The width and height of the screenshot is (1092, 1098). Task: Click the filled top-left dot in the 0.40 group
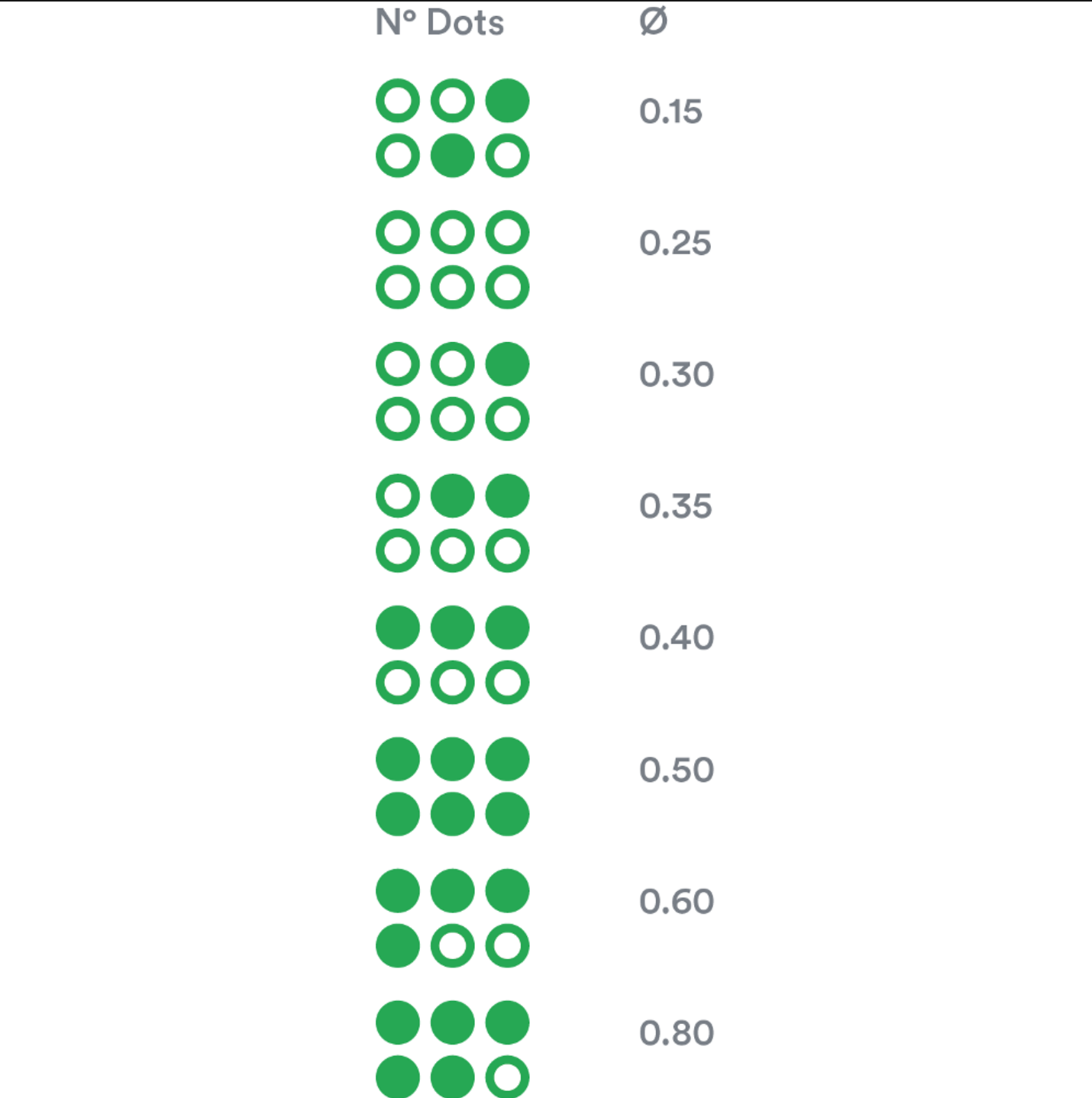[398, 628]
